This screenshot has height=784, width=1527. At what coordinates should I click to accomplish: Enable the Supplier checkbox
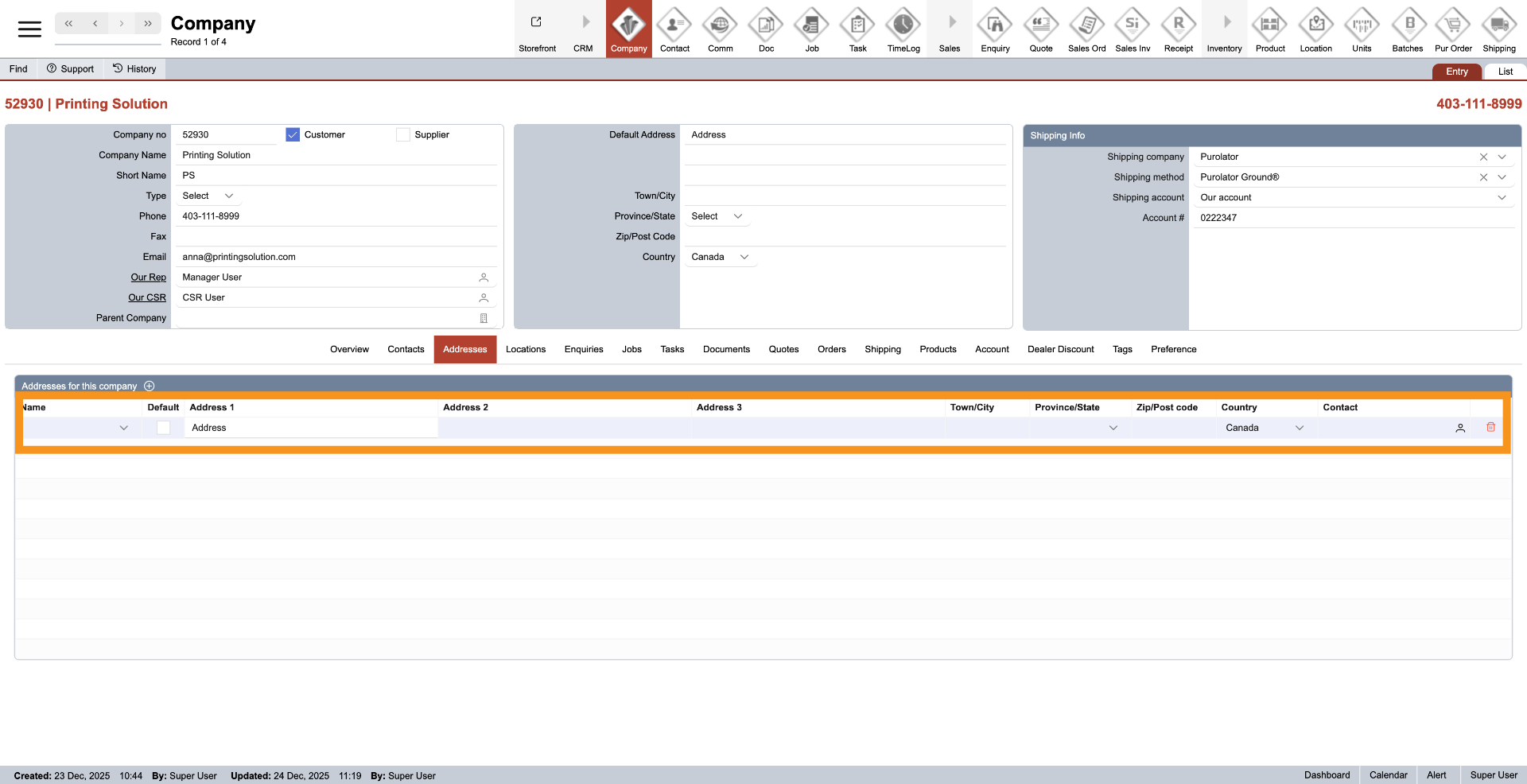(403, 135)
